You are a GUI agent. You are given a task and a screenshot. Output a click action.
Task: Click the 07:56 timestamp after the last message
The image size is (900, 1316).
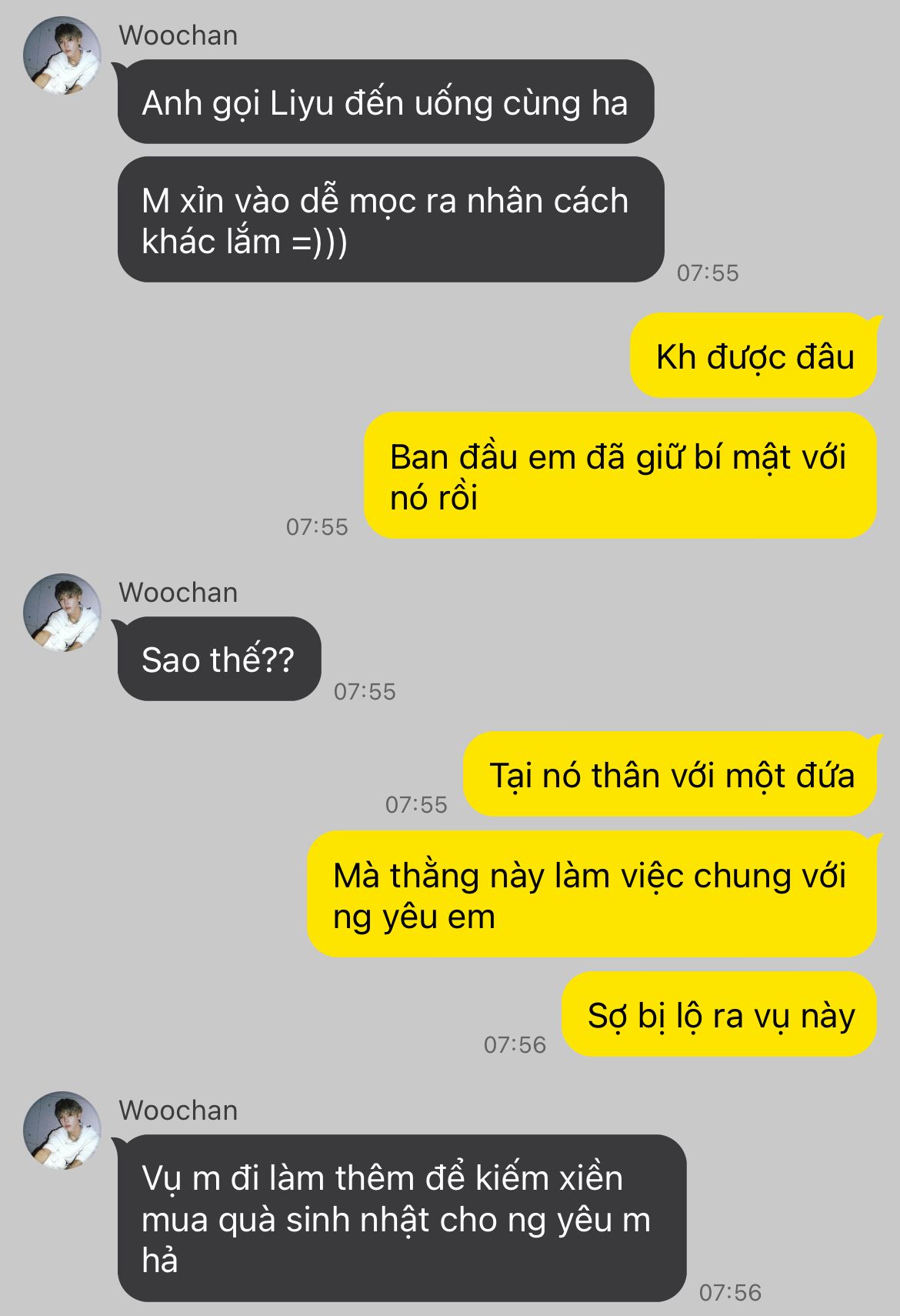(x=730, y=1292)
